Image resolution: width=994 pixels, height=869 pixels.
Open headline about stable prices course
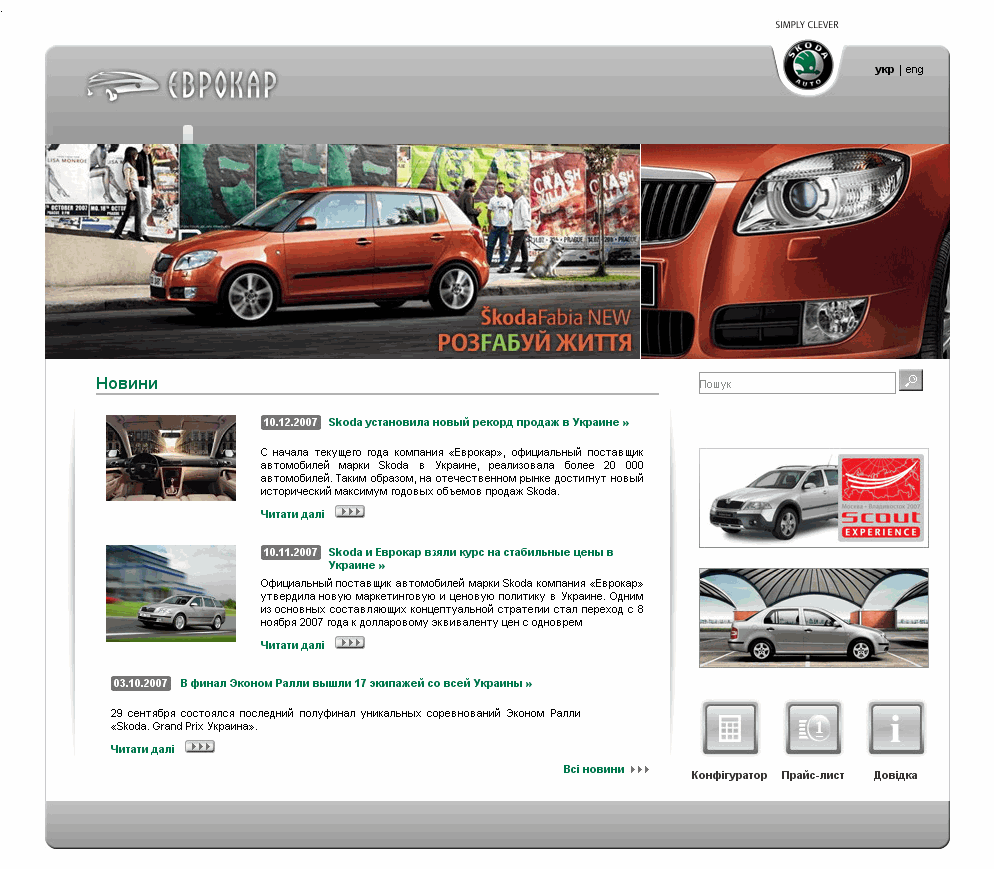470,558
